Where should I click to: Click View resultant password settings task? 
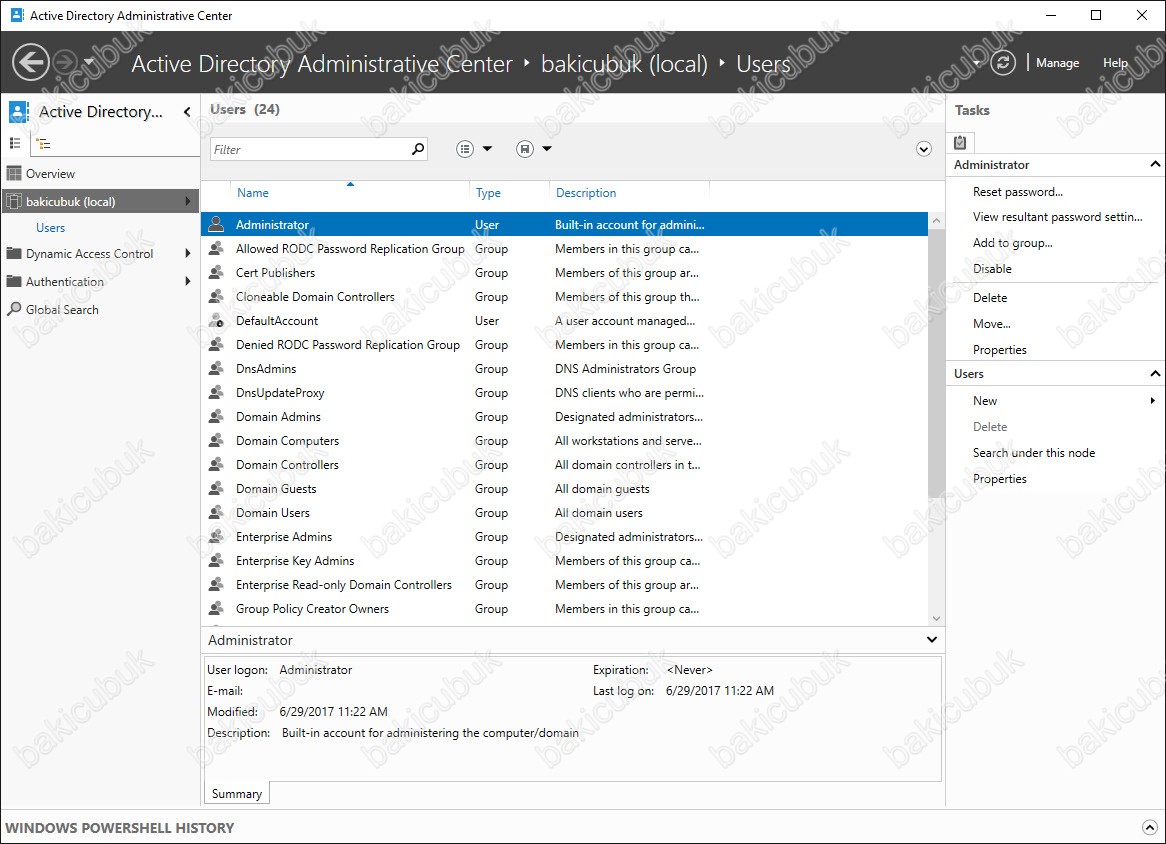tap(1057, 217)
